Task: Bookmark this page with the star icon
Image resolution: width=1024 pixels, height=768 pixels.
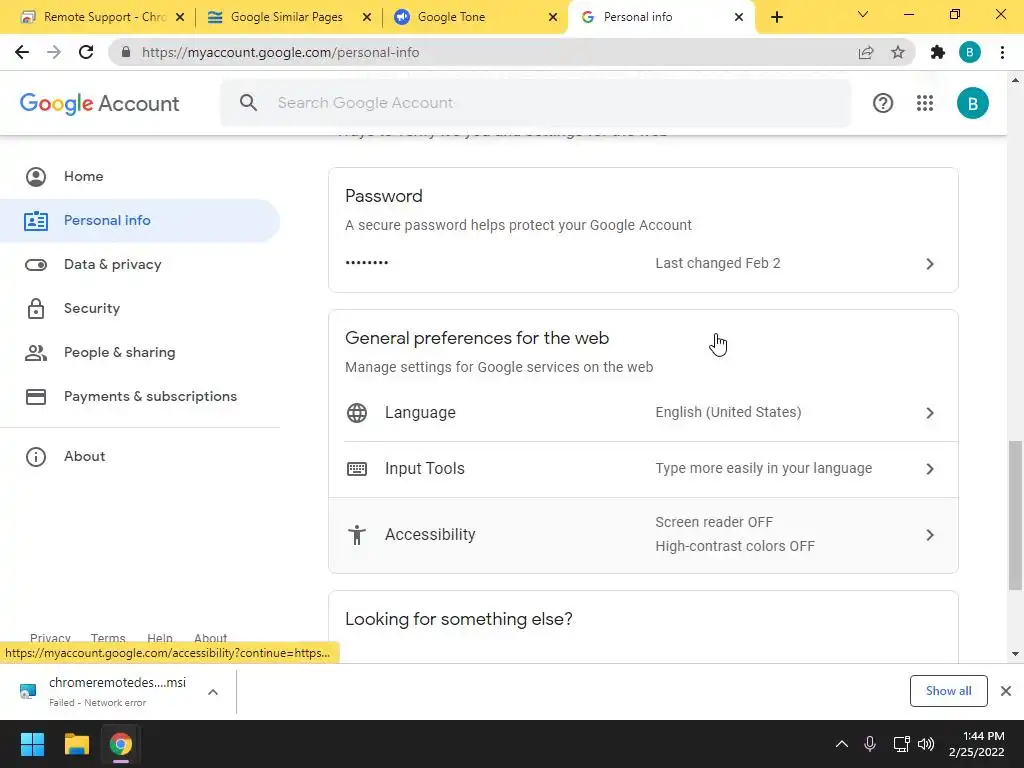Action: [898, 52]
